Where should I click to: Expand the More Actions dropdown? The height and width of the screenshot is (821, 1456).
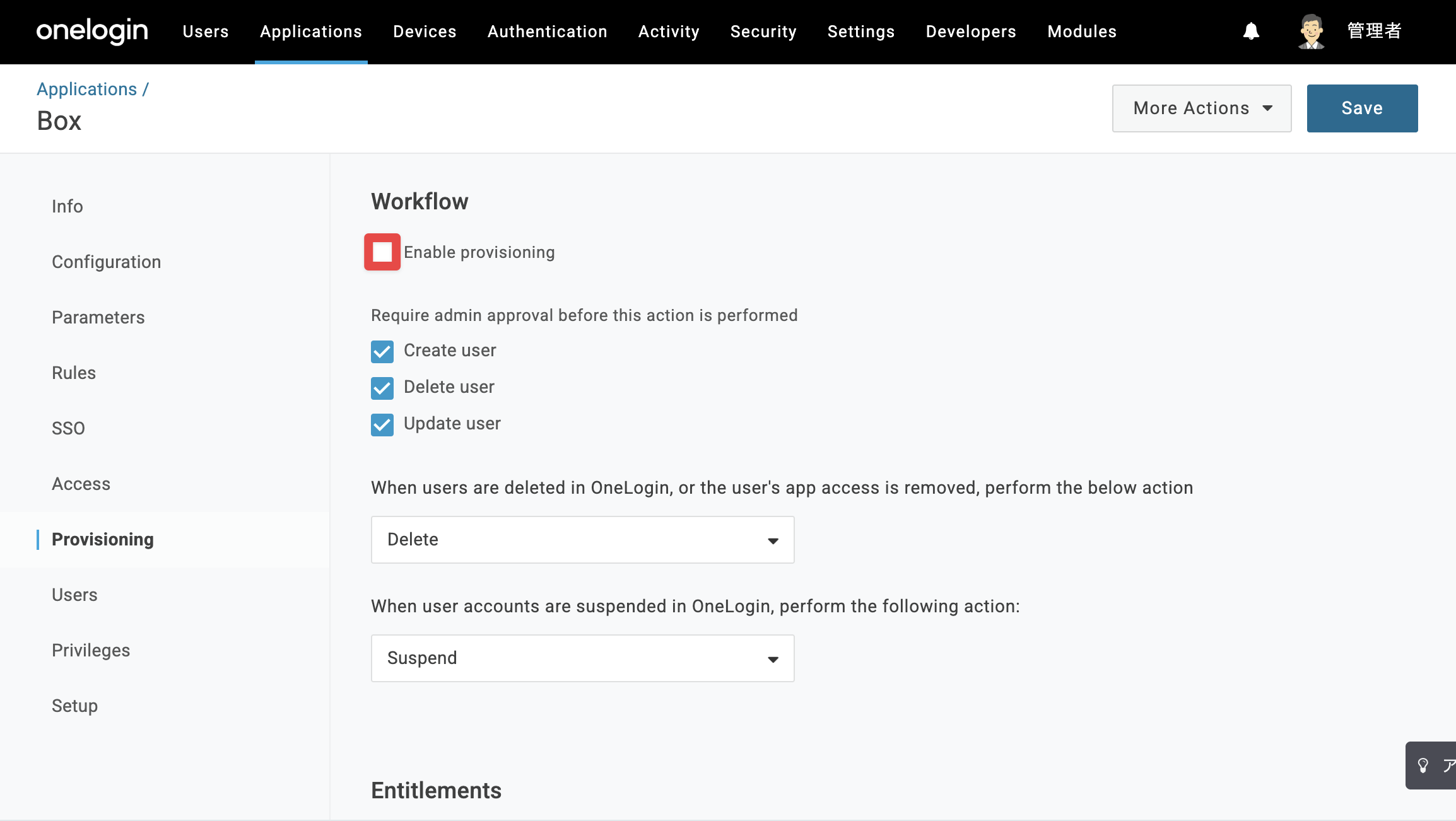pyautogui.click(x=1202, y=108)
